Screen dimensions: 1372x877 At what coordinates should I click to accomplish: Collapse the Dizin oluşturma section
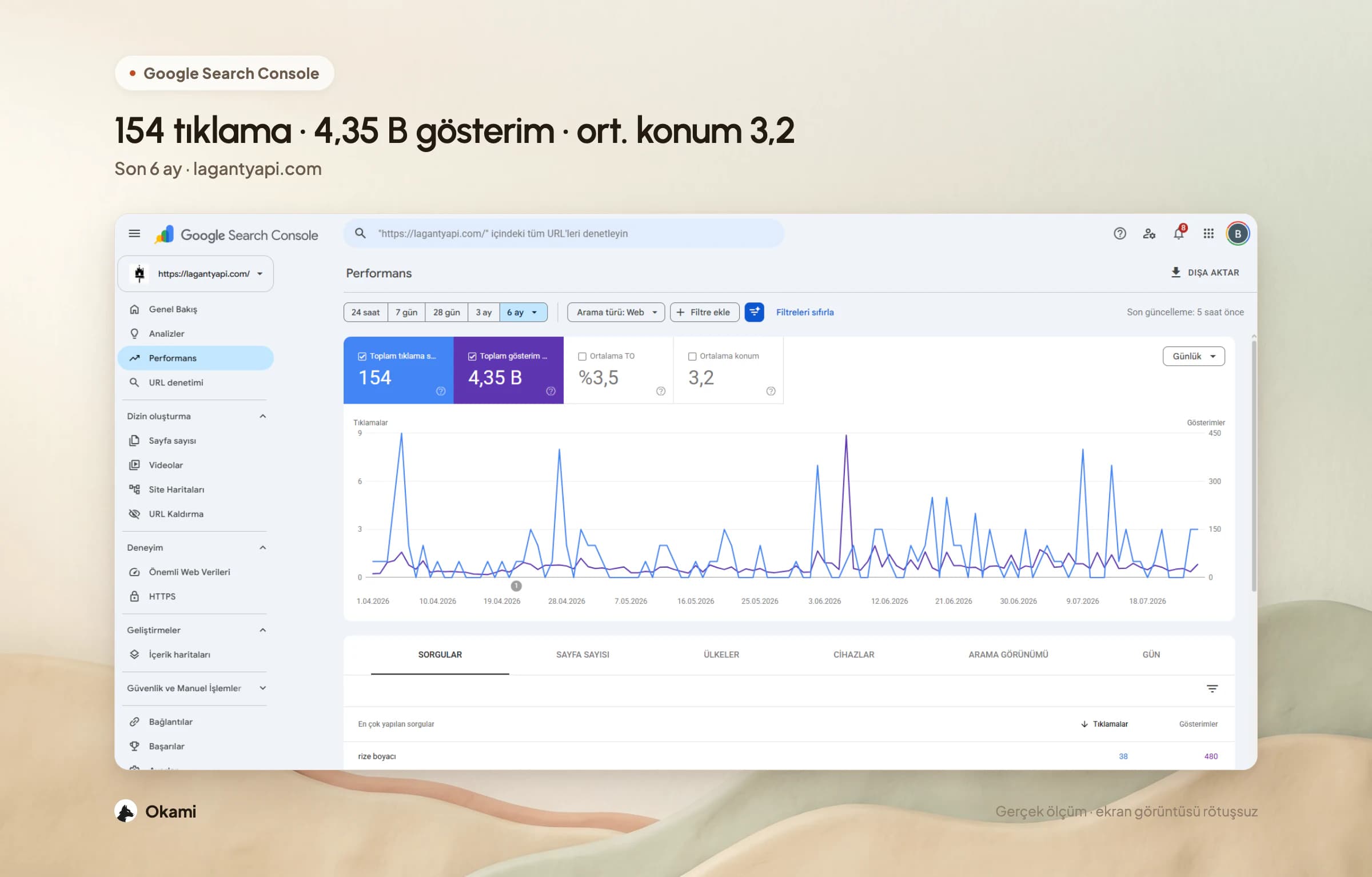coord(262,416)
